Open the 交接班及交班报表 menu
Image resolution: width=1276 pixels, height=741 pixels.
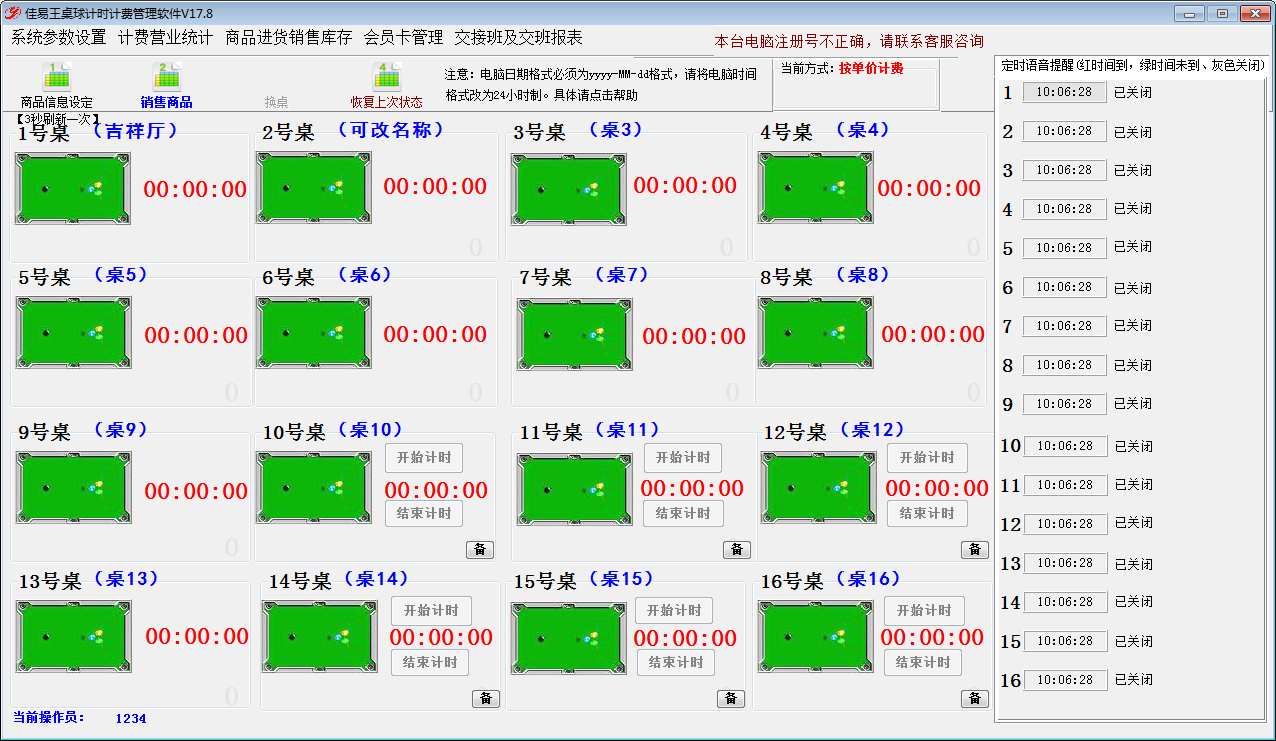pos(518,38)
